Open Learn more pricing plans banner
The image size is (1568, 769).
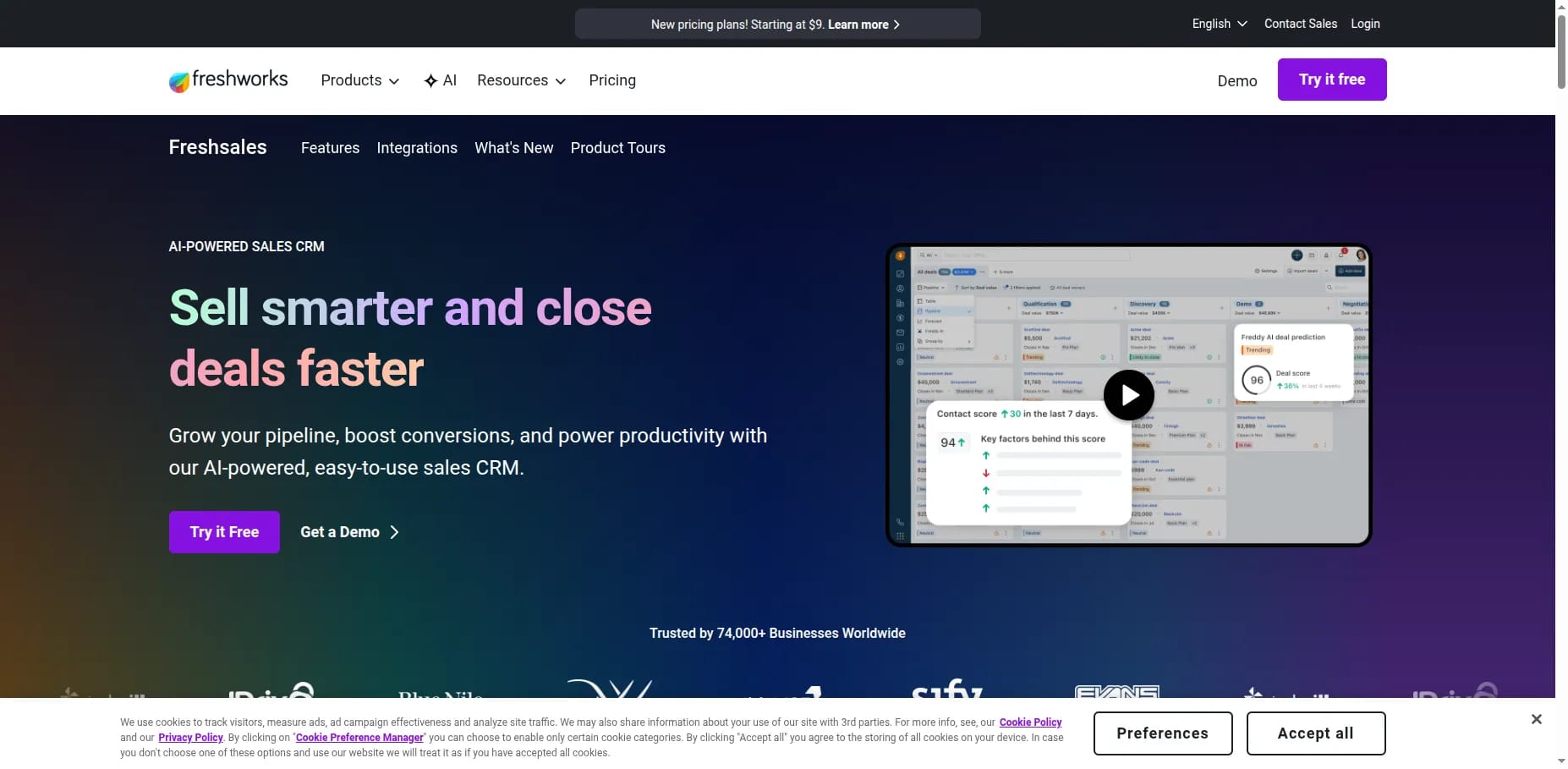click(x=777, y=25)
